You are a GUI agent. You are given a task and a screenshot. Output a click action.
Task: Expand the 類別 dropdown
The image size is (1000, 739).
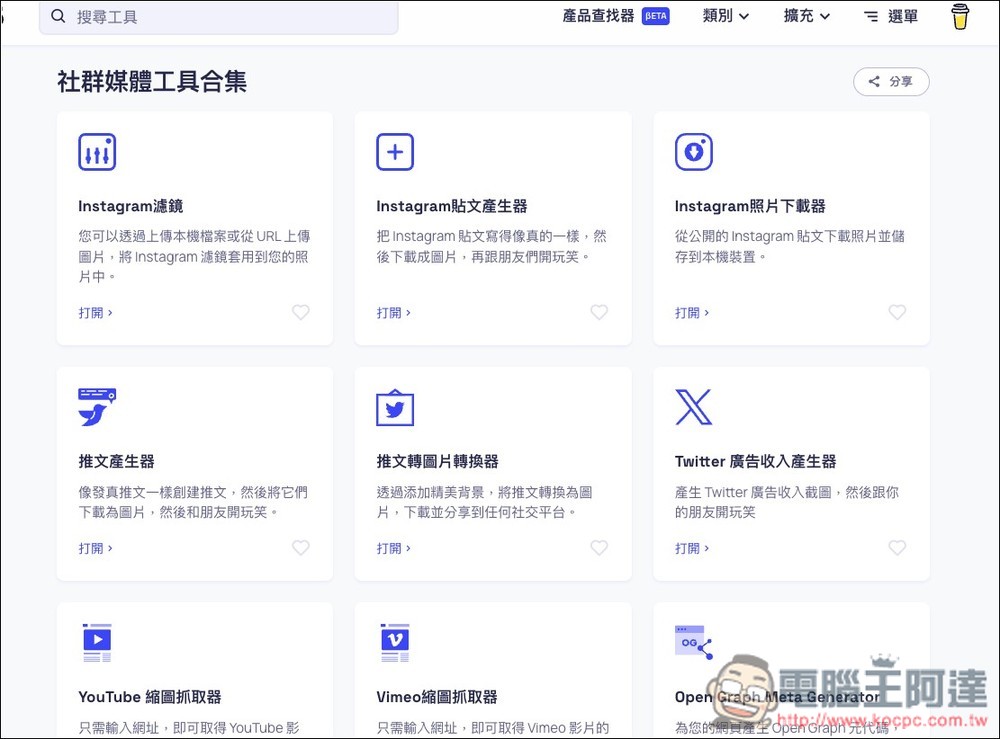pyautogui.click(x=726, y=17)
